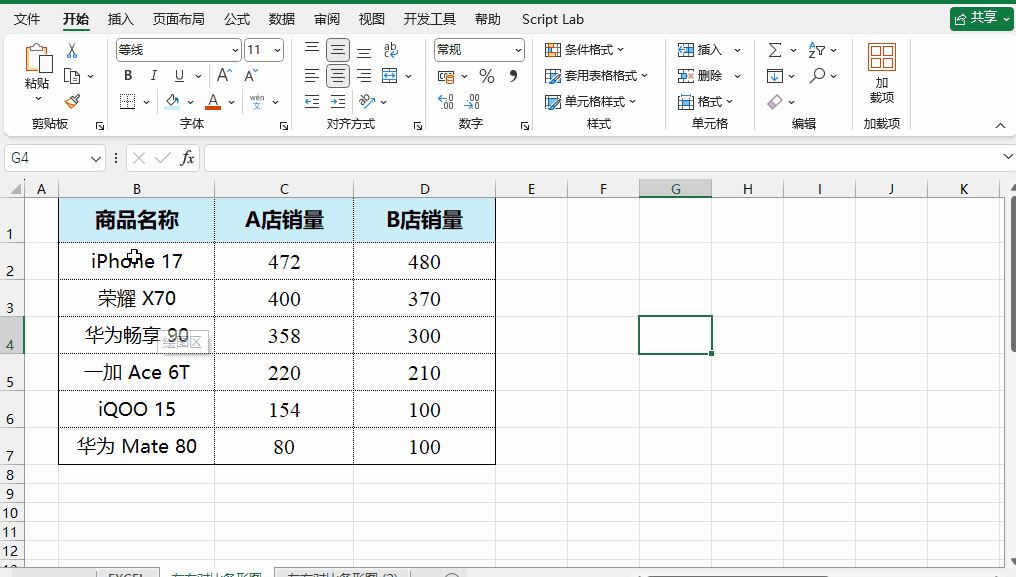The width and height of the screenshot is (1016, 577).
Task: Click the text orientation icon
Action: click(367, 102)
